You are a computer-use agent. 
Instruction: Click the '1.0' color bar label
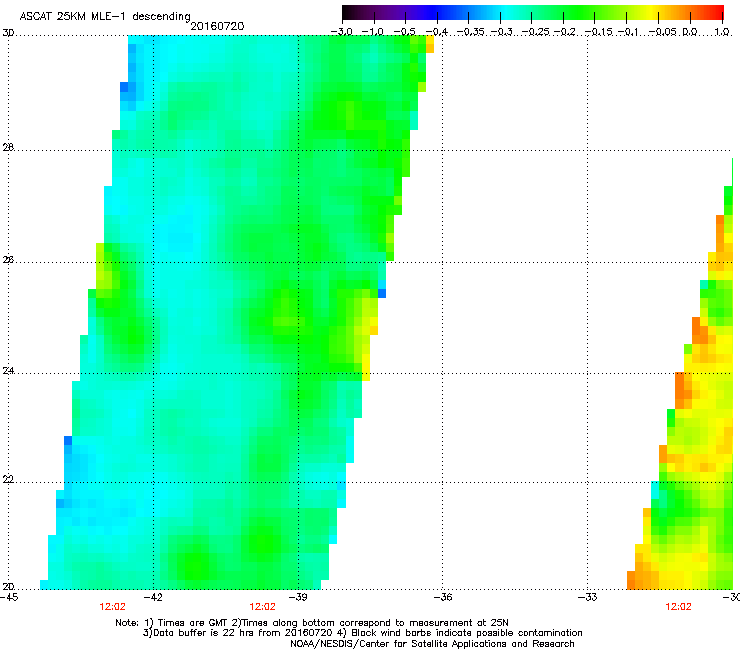[722, 32]
